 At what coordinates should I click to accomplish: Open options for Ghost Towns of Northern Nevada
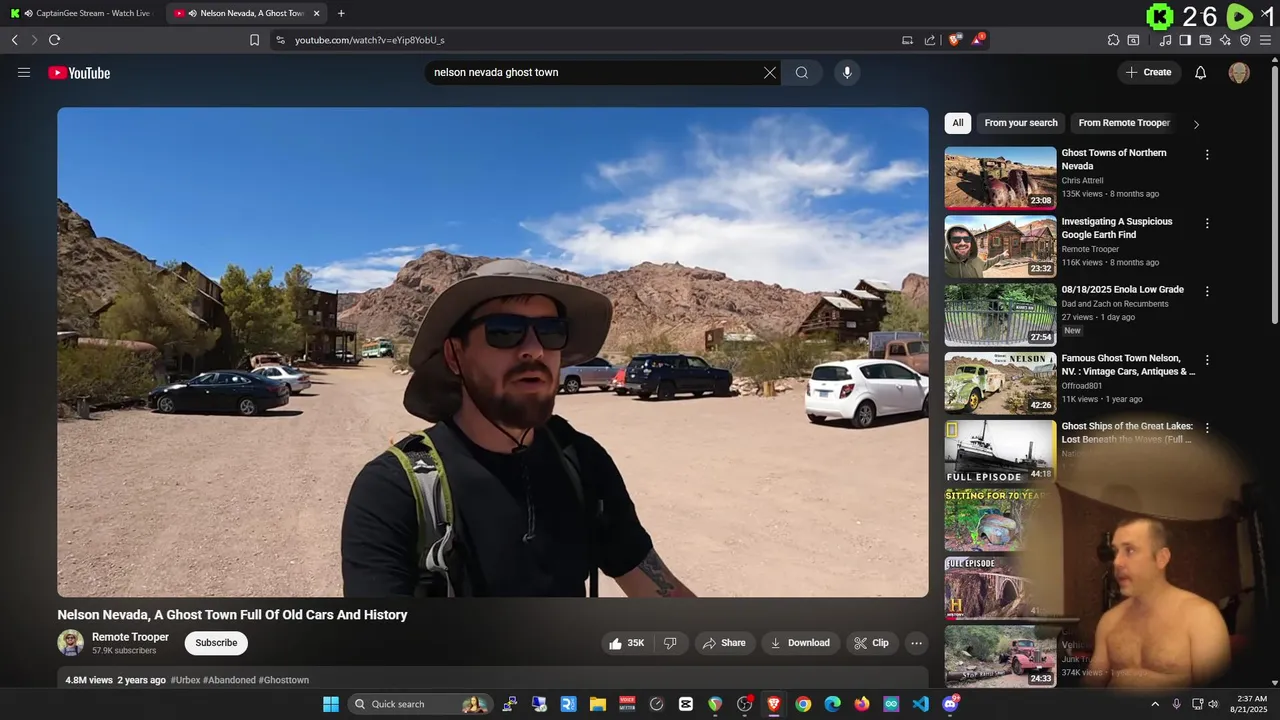click(x=1207, y=155)
